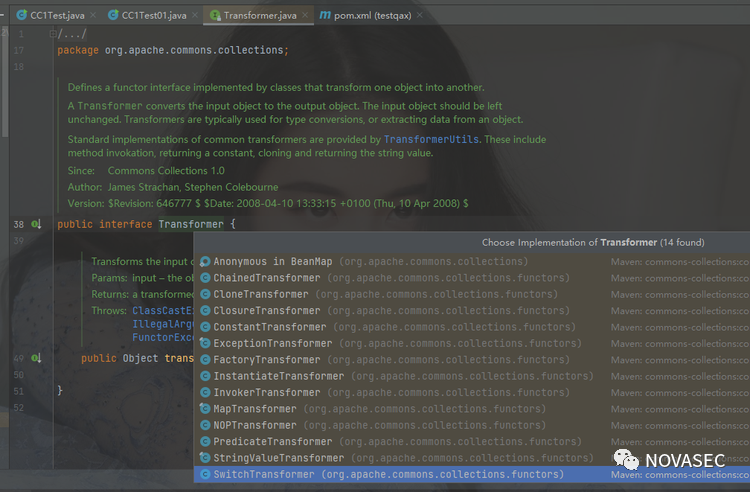Select the Transformer.java tab
Screen dimensions: 750x492
[260, 15]
